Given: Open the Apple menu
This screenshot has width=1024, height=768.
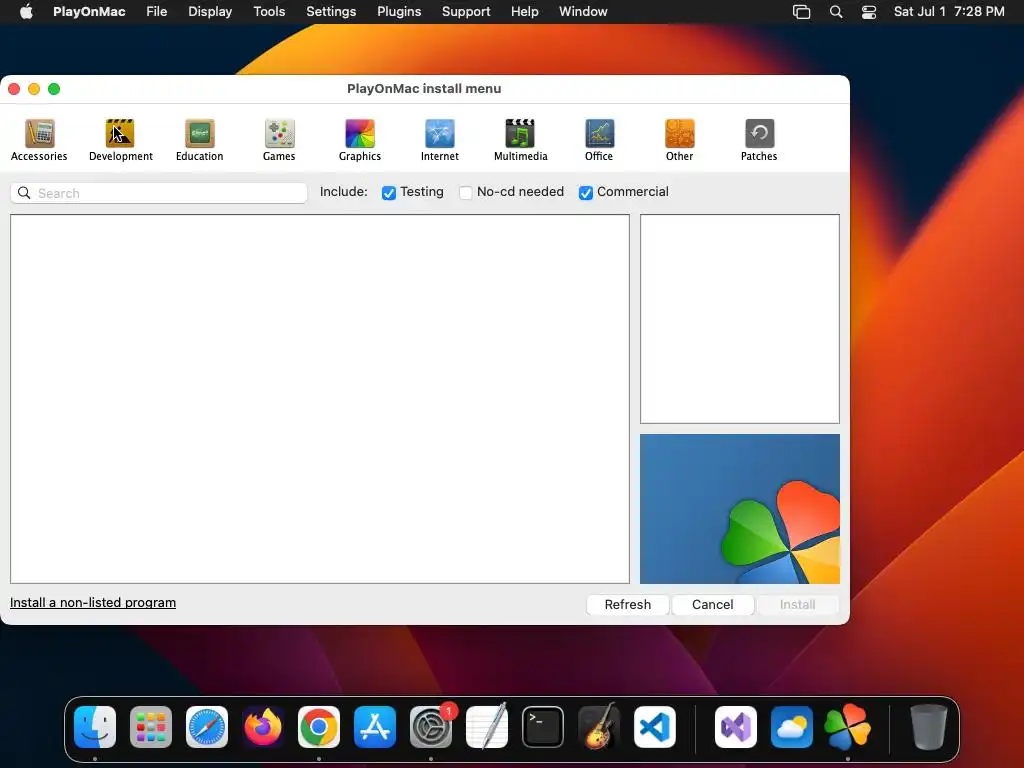Looking at the screenshot, I should pos(26,12).
